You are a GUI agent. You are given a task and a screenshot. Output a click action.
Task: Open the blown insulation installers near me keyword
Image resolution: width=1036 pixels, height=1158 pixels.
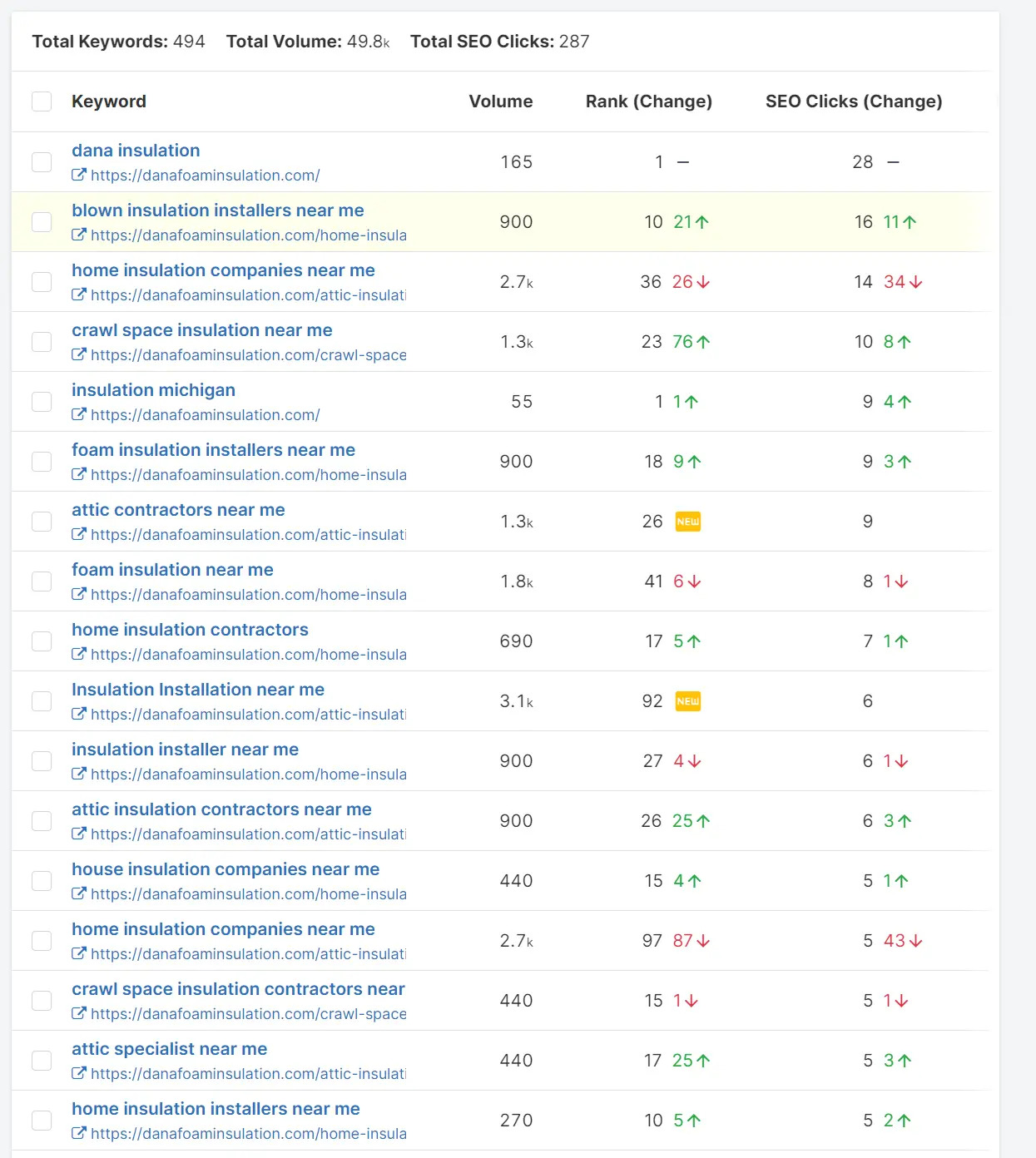pos(218,210)
